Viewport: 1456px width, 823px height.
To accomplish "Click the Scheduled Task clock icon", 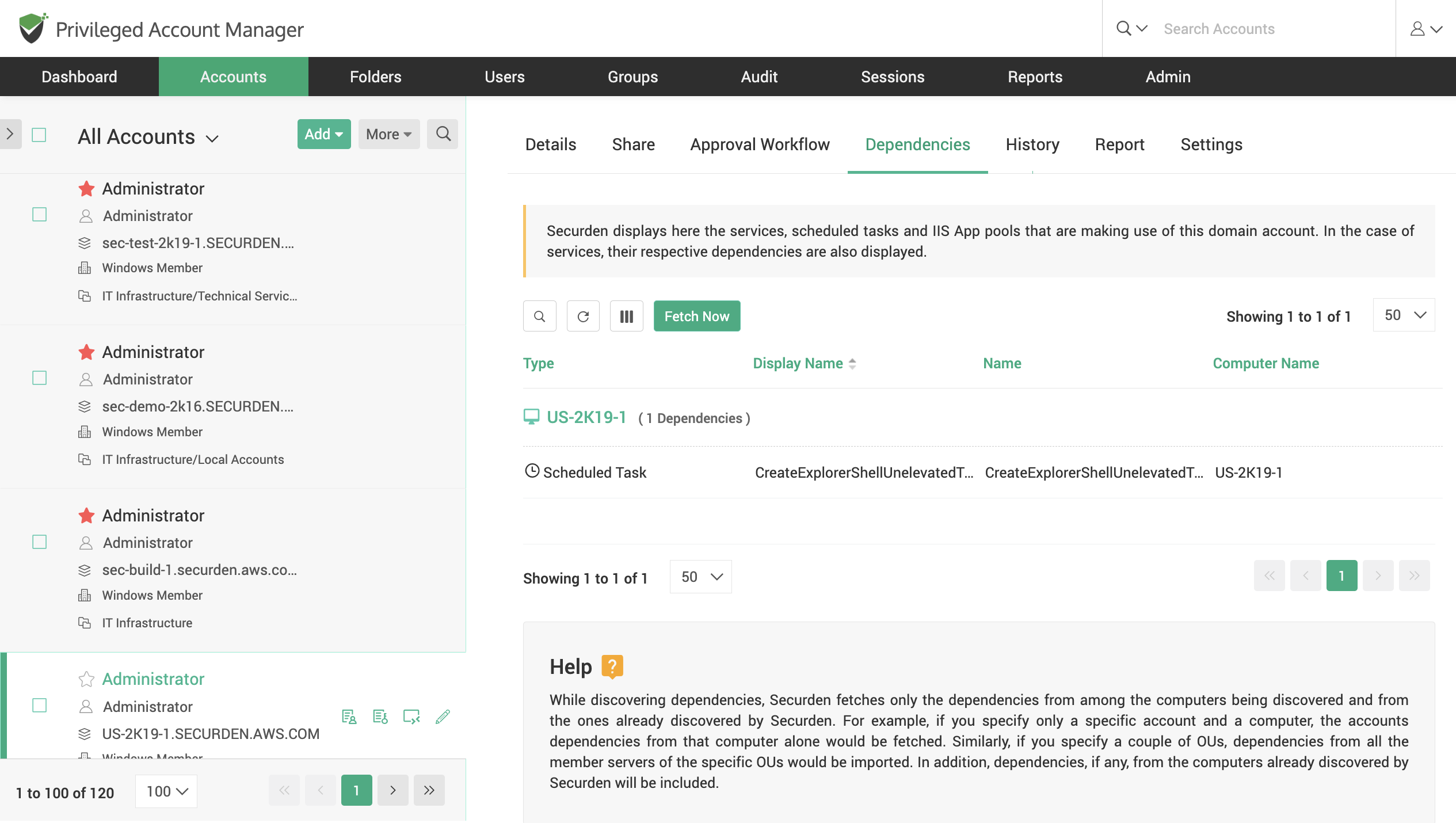I will [532, 471].
